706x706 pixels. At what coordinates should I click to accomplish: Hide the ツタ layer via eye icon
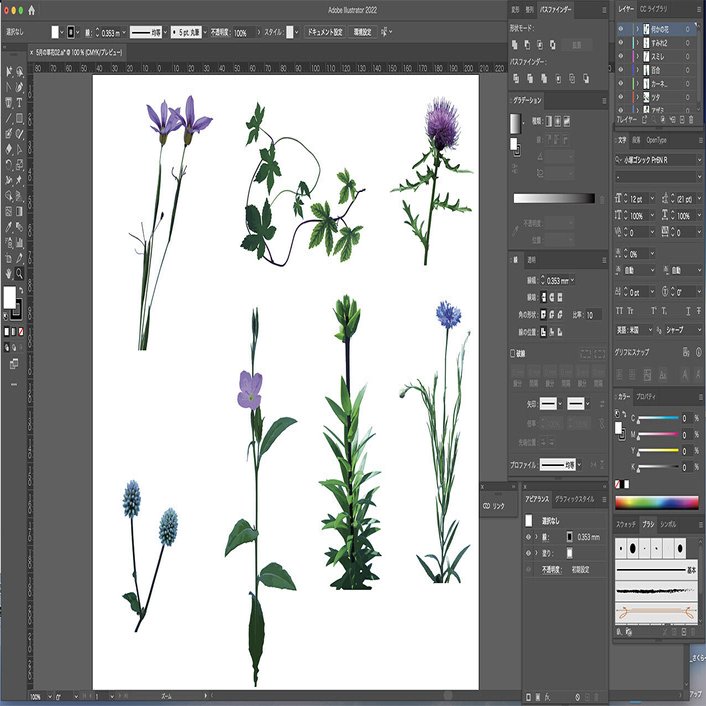click(621, 97)
